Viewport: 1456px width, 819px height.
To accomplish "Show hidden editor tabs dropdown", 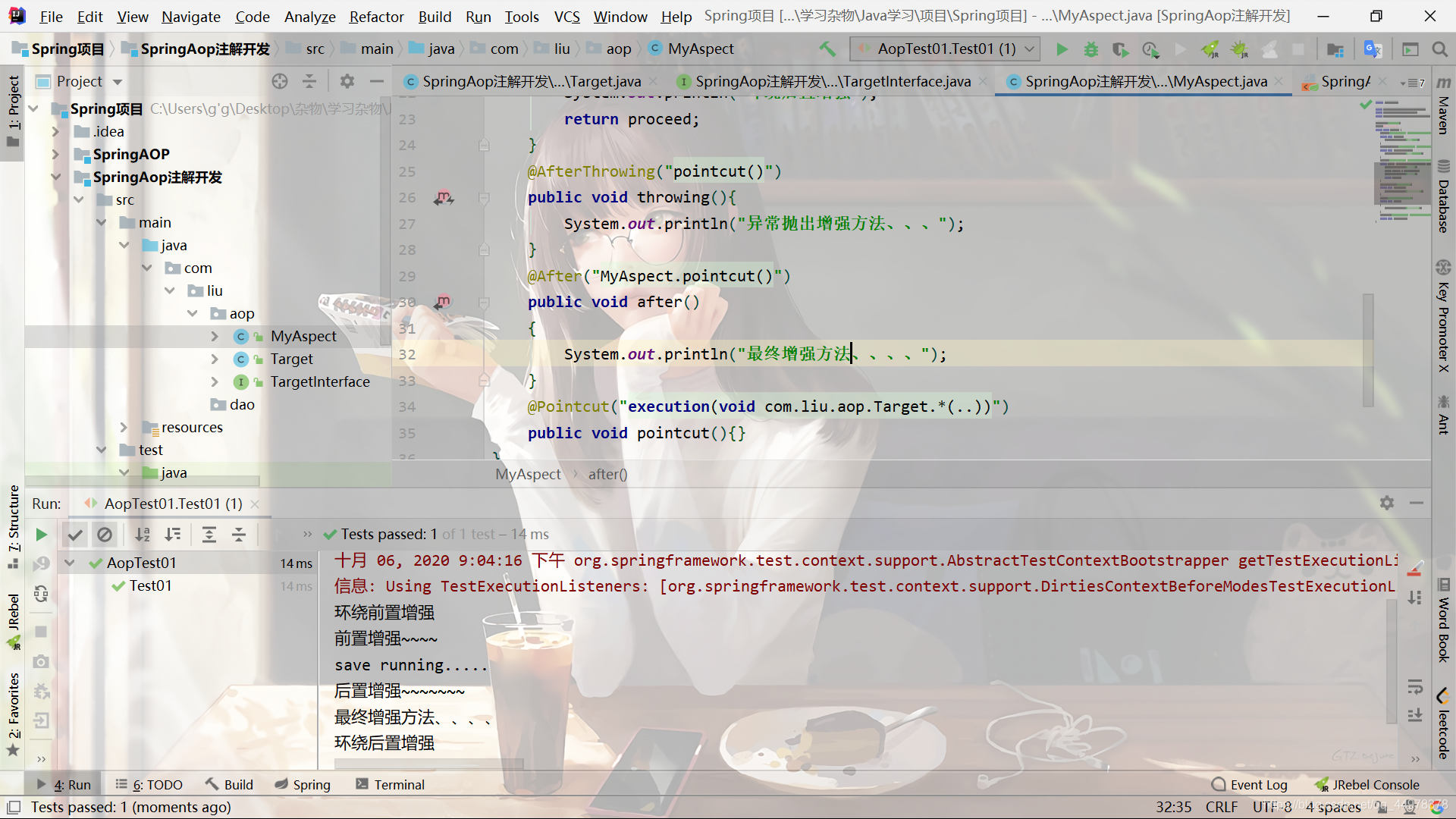I will [1412, 83].
